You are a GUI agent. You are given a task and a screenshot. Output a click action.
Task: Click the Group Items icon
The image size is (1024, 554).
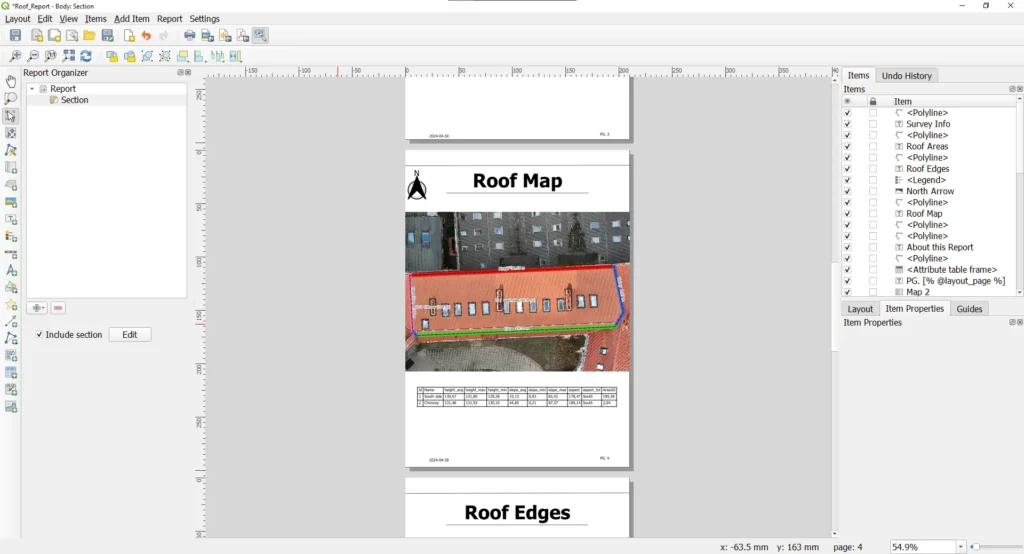click(x=147, y=56)
